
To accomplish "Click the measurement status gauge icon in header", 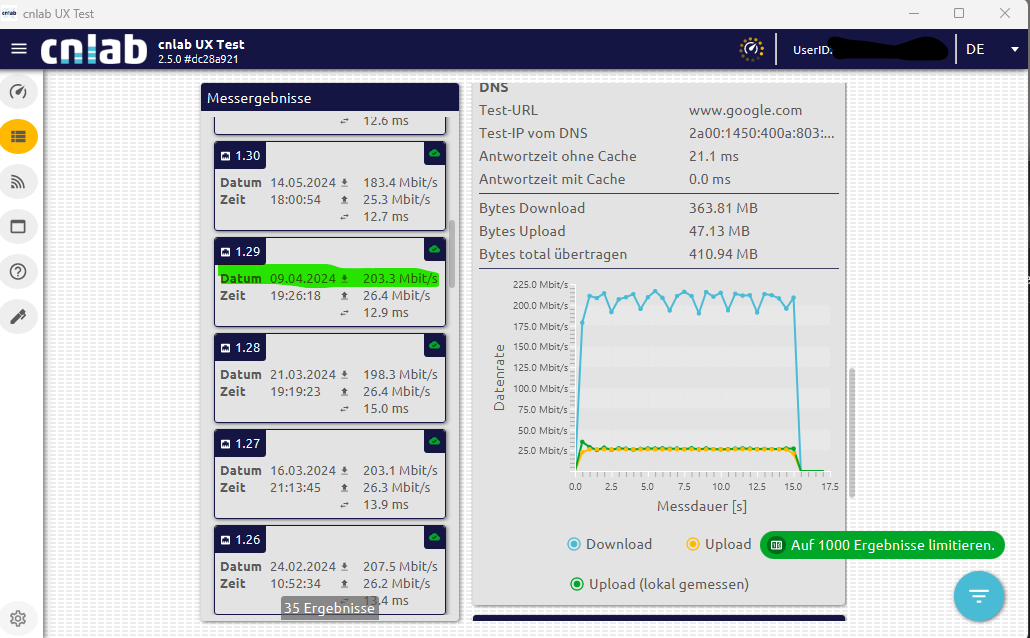I will click(x=751, y=49).
